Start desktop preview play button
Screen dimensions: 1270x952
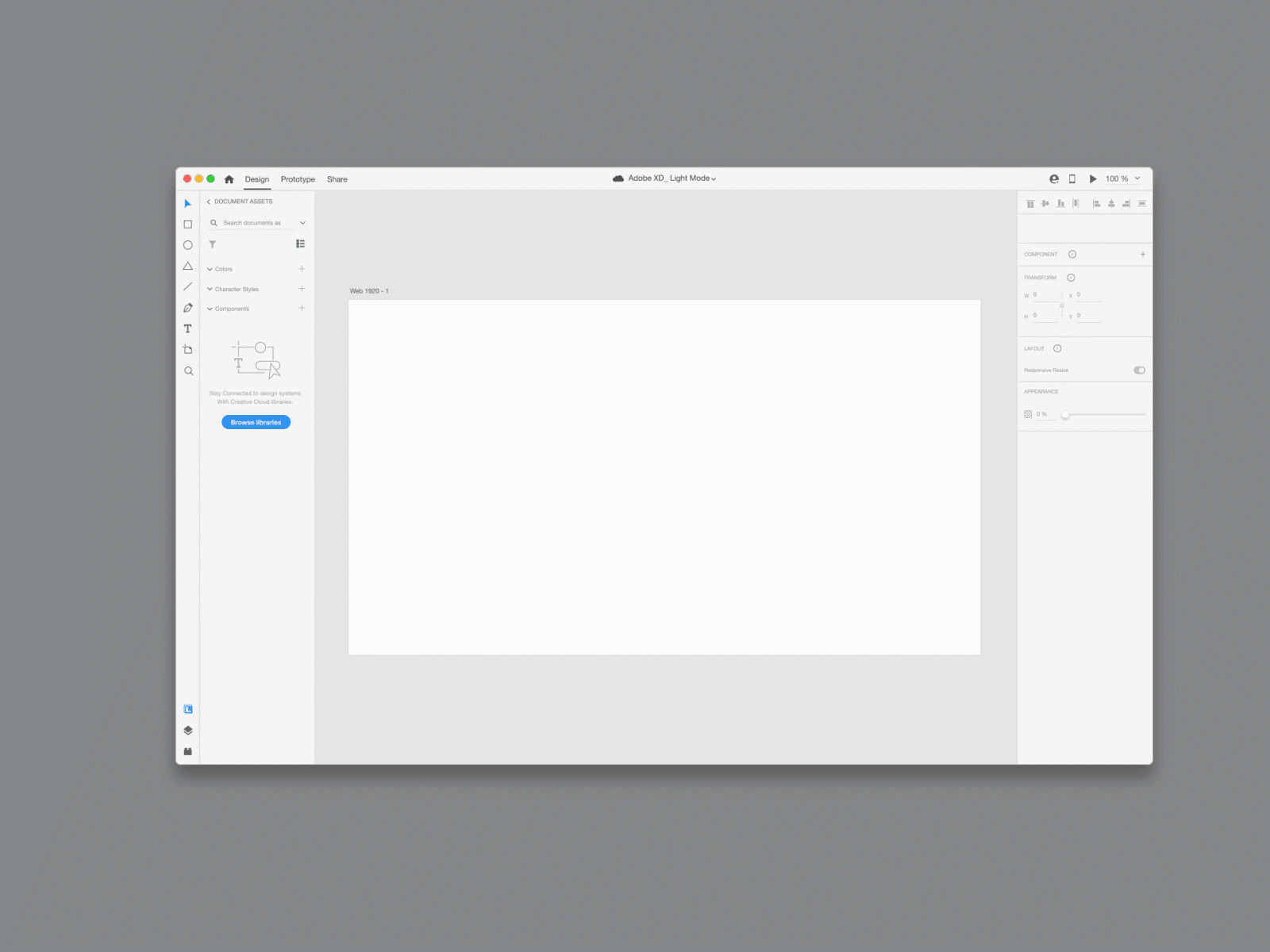tap(1093, 179)
